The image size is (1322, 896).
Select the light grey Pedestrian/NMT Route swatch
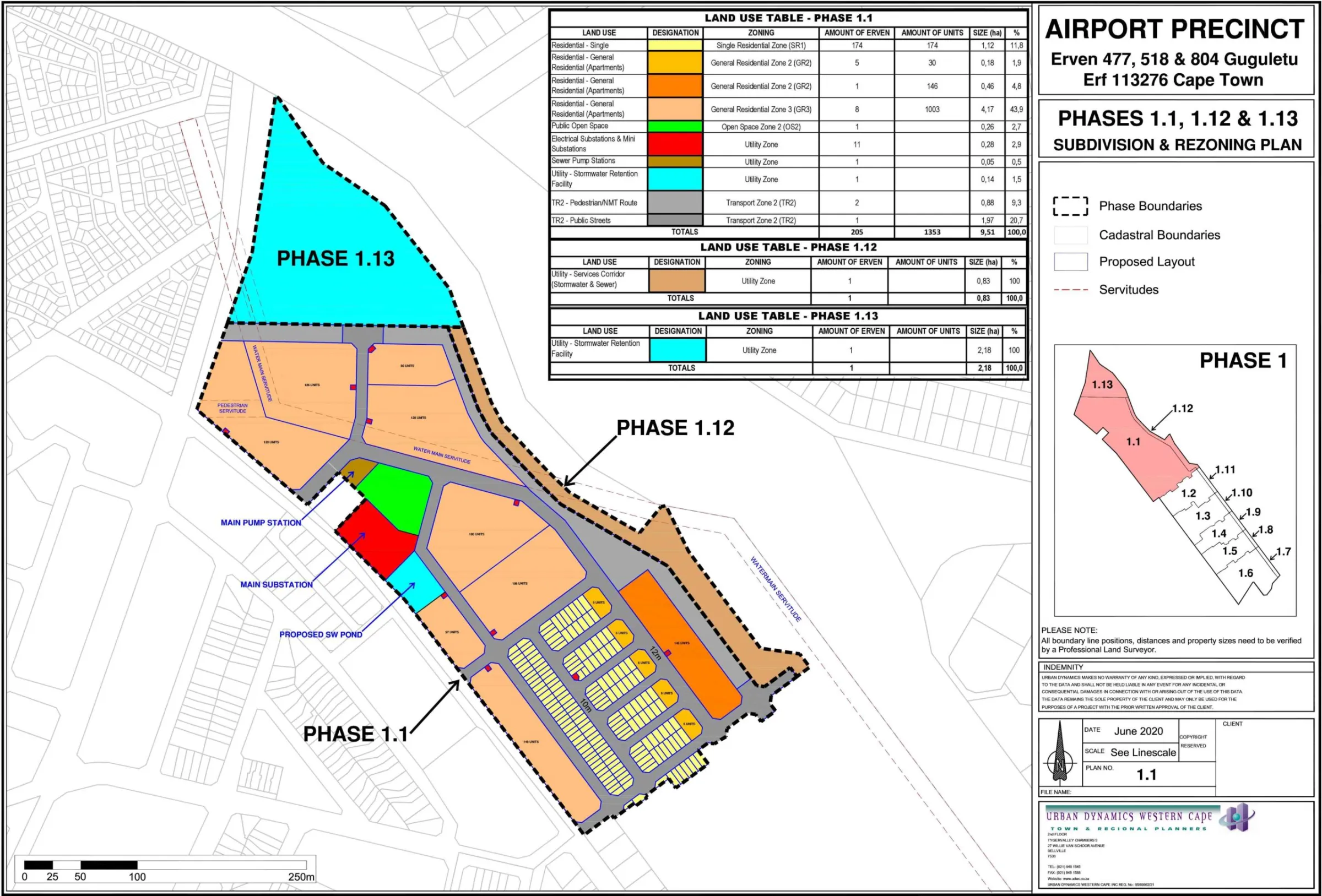click(675, 203)
